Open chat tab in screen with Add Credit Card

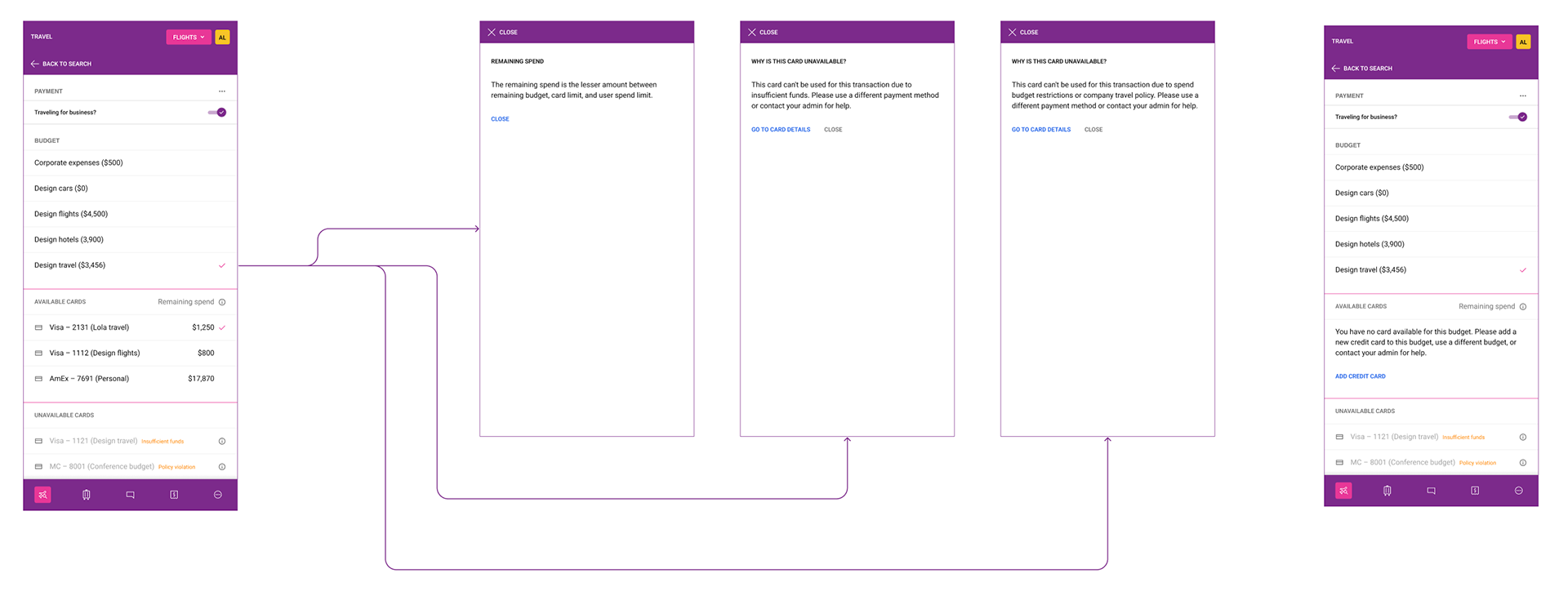coord(1431,491)
